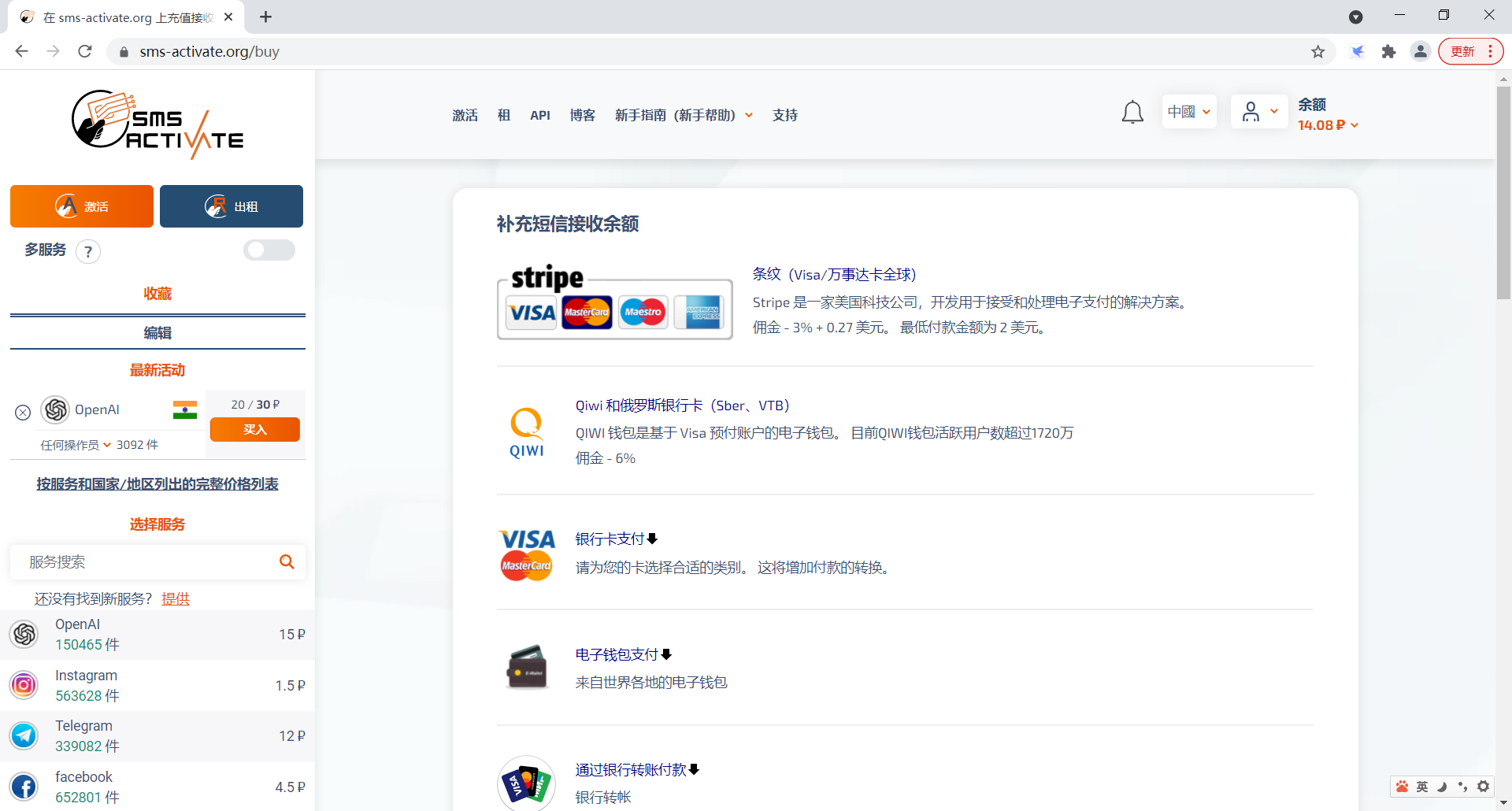The height and width of the screenshot is (811, 1512).
Task: Open IME settings gear in tray
Action: click(1484, 786)
